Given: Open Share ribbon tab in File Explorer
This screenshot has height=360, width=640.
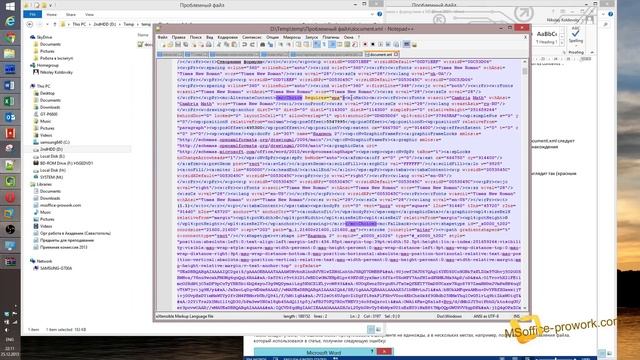Looking at the screenshot, I should pos(71,14).
